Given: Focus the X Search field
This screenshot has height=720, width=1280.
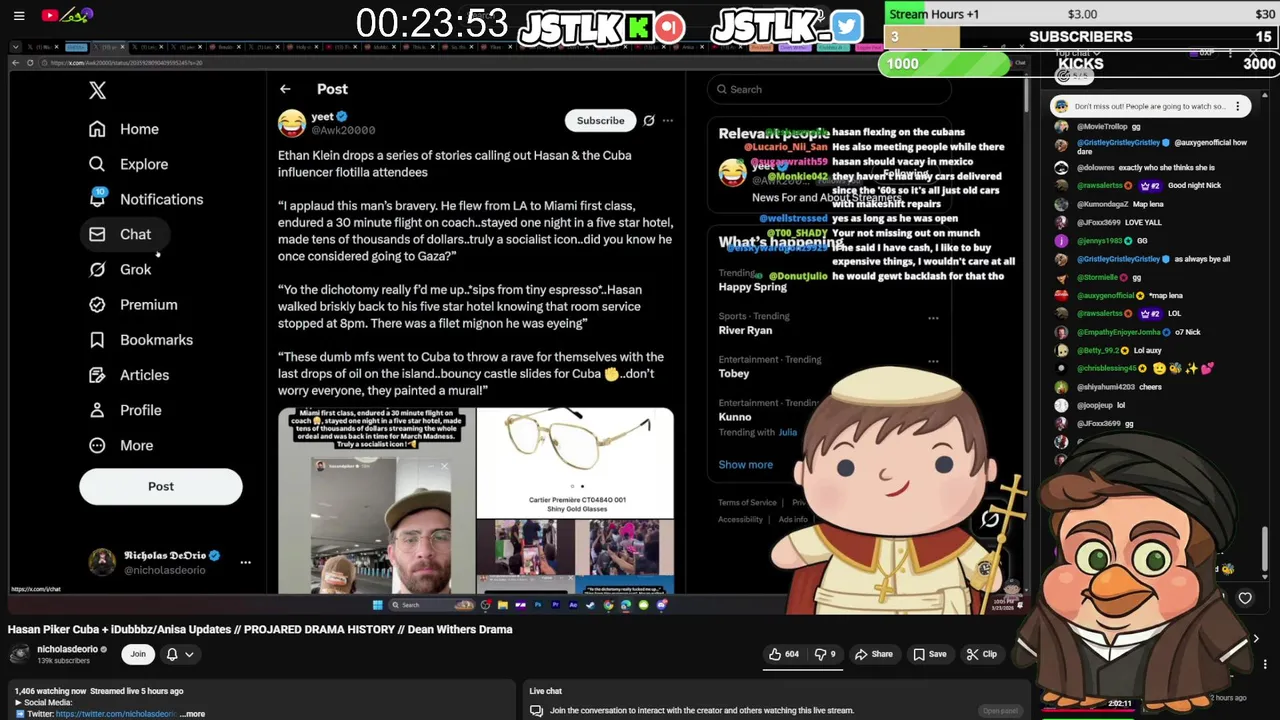Looking at the screenshot, I should click(828, 89).
